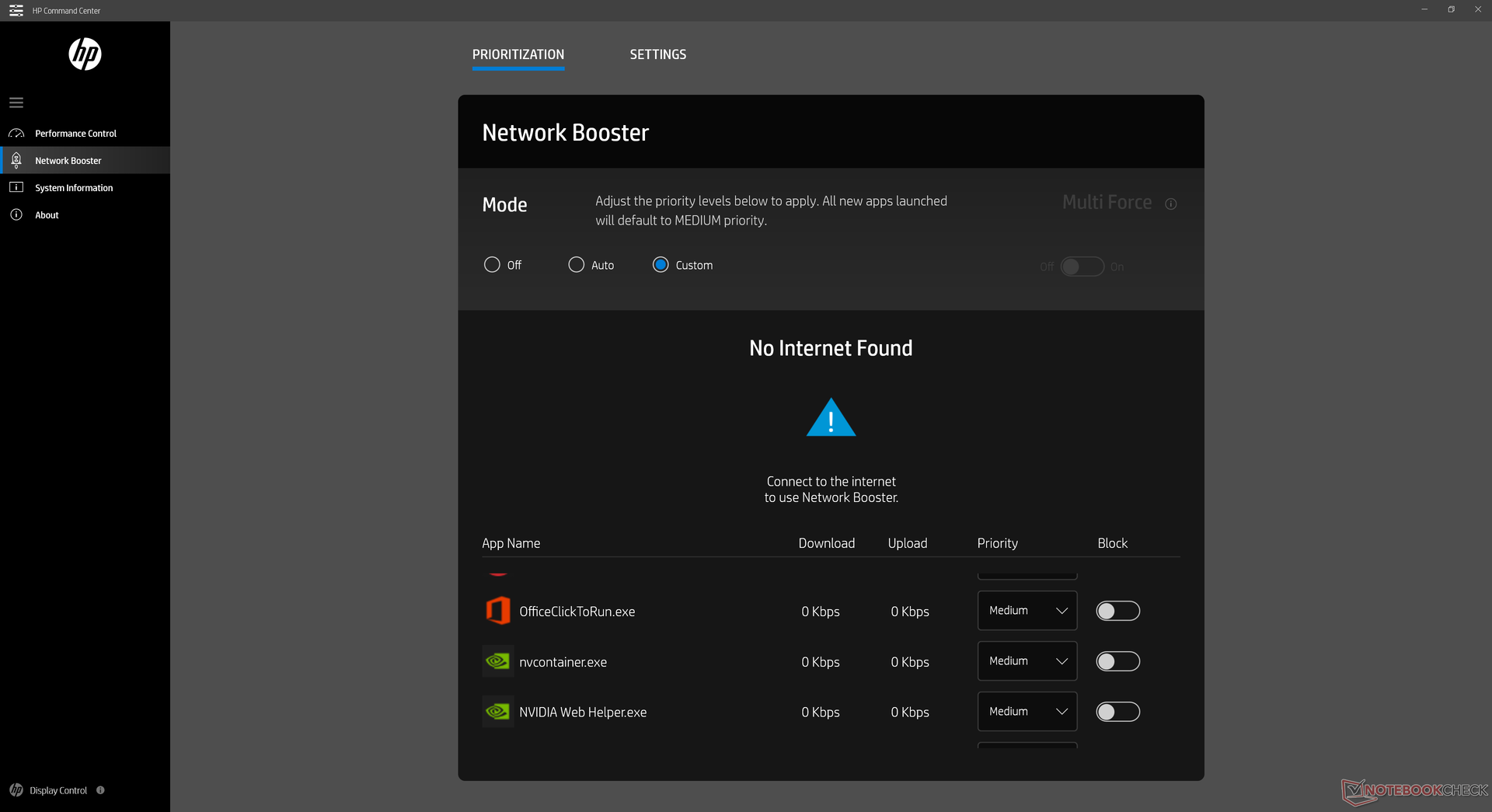This screenshot has height=812, width=1492.
Task: Click the Multi Force info icon
Action: [1170, 204]
